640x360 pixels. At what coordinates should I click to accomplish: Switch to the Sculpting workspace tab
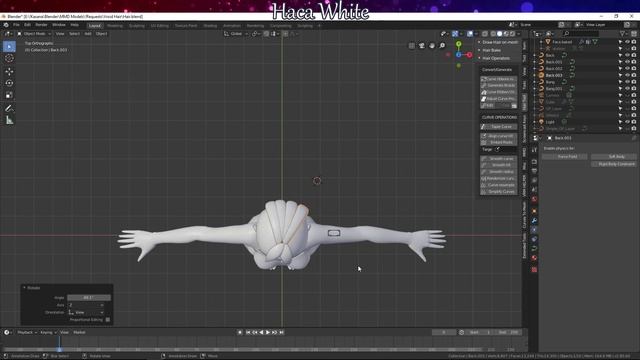(x=137, y=26)
